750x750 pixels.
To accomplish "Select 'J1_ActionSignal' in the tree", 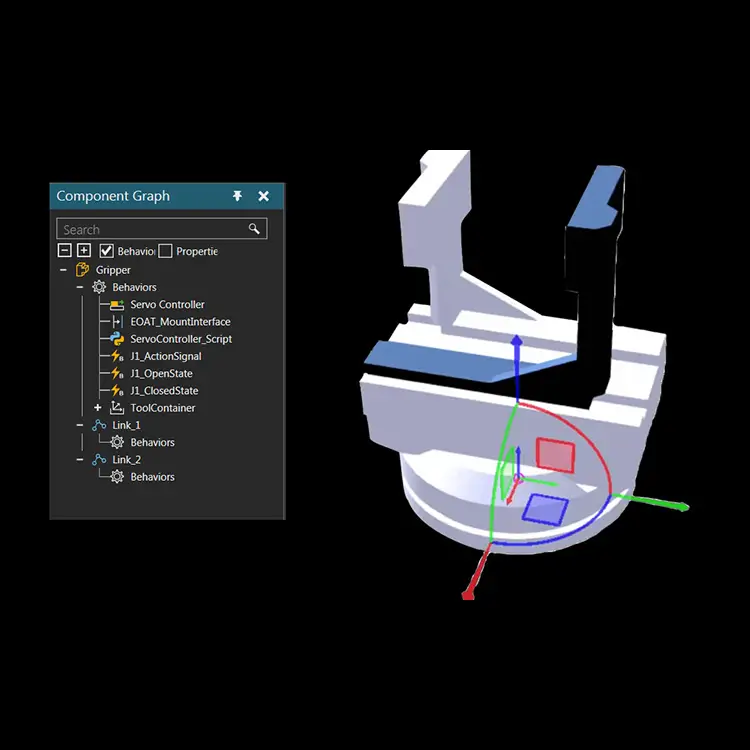I will [166, 356].
